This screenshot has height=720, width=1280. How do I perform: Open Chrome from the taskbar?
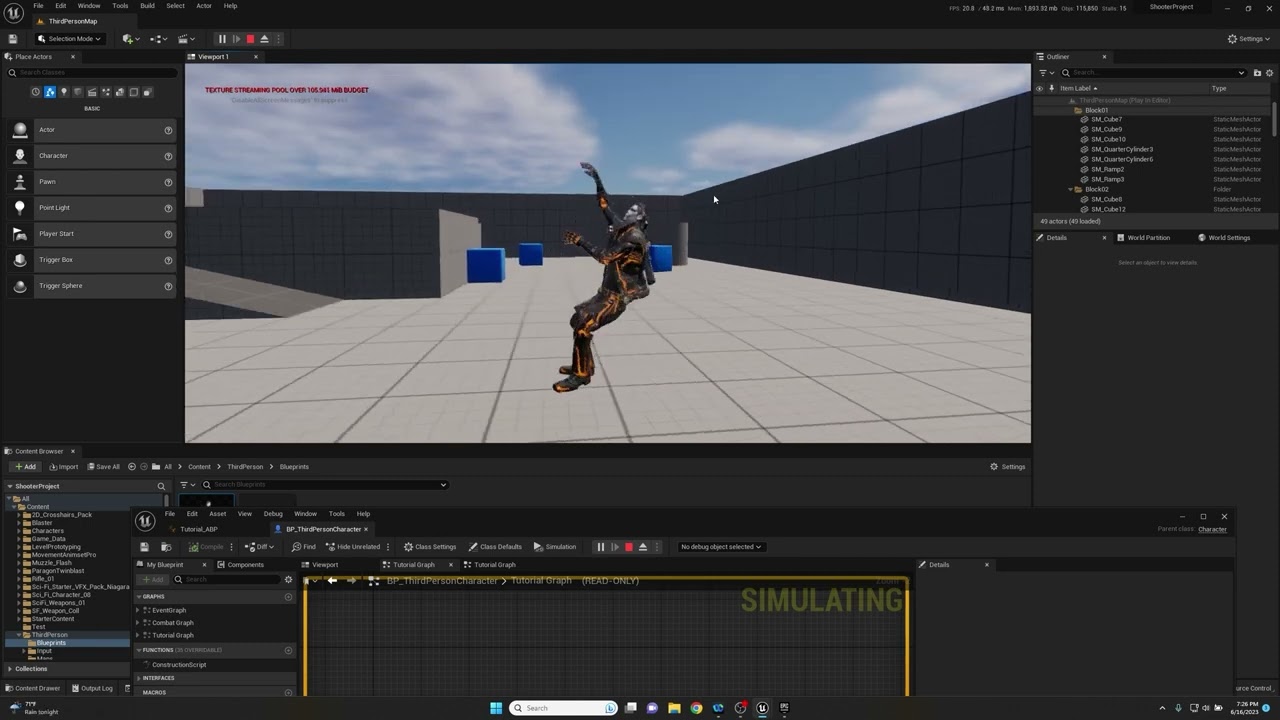click(x=696, y=708)
